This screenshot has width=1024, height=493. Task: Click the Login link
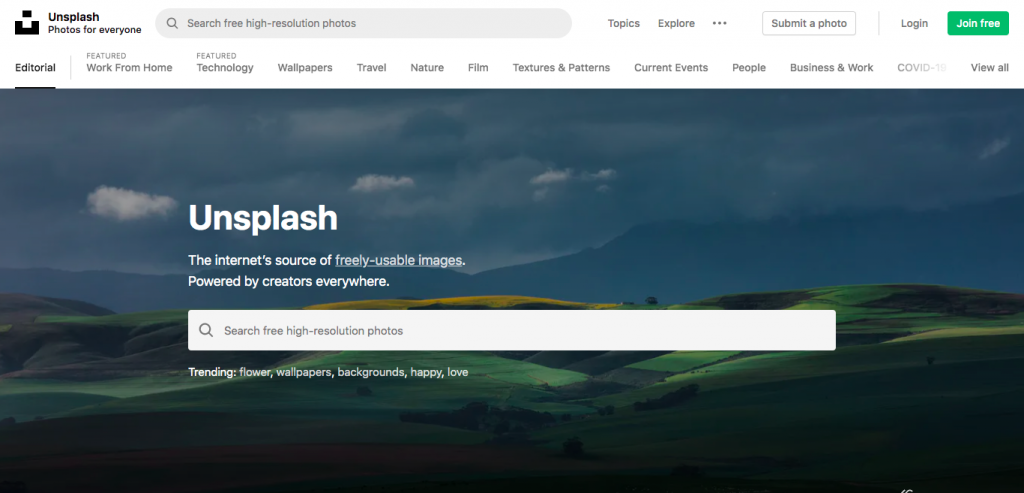click(x=914, y=24)
